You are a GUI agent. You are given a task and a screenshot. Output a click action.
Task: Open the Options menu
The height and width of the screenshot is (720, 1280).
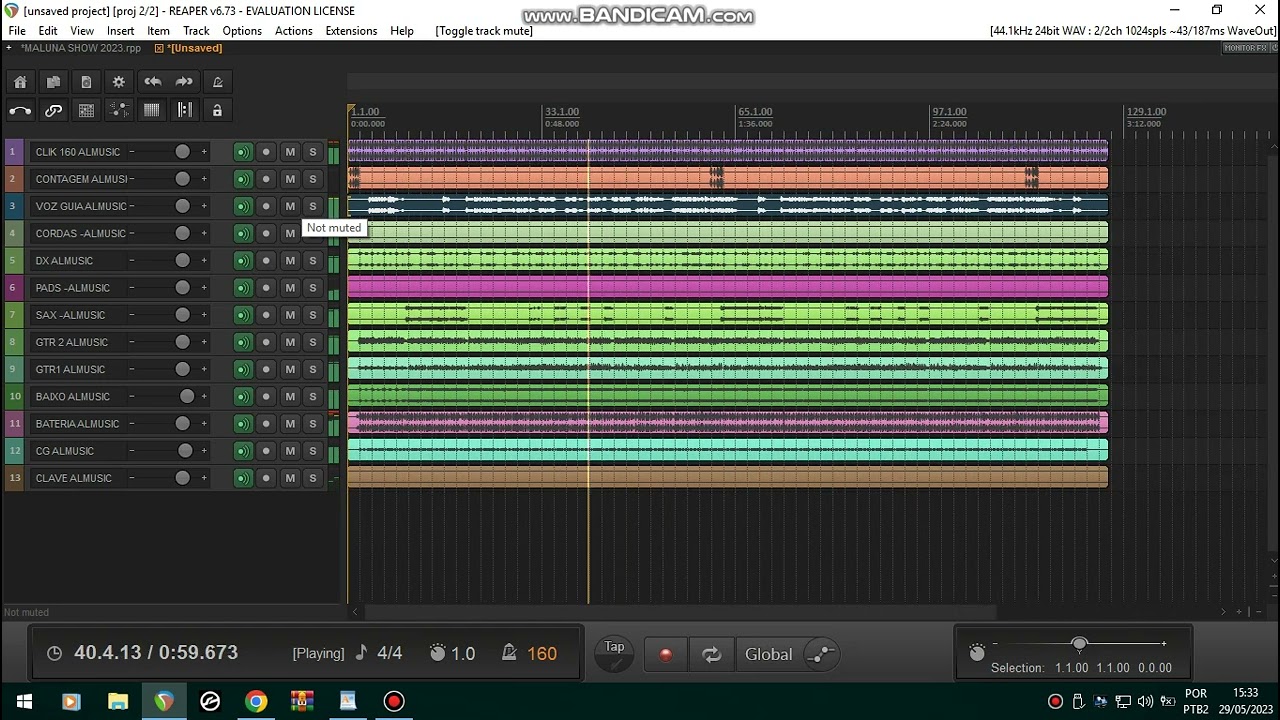point(242,31)
